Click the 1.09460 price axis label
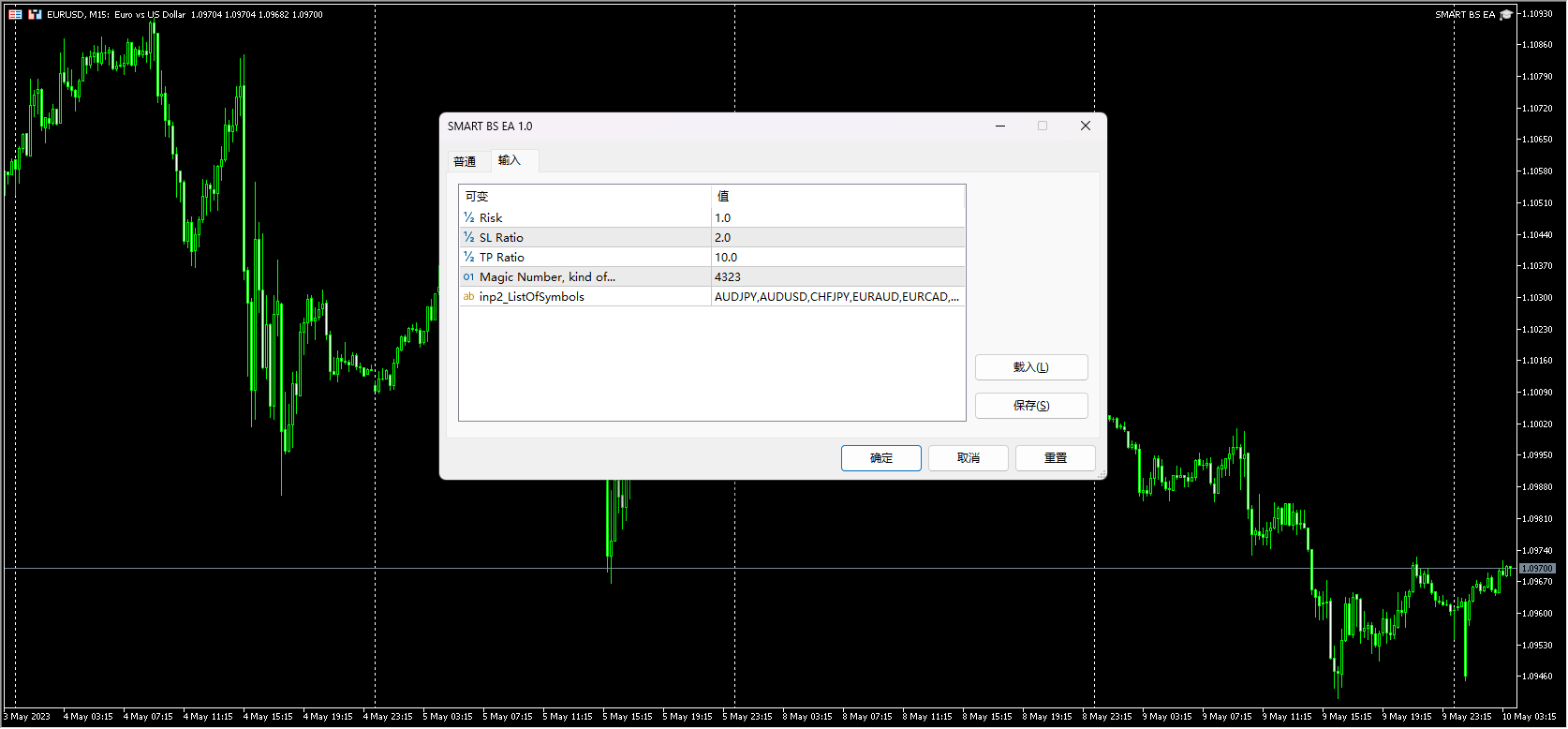1568x729 pixels. coord(1537,676)
